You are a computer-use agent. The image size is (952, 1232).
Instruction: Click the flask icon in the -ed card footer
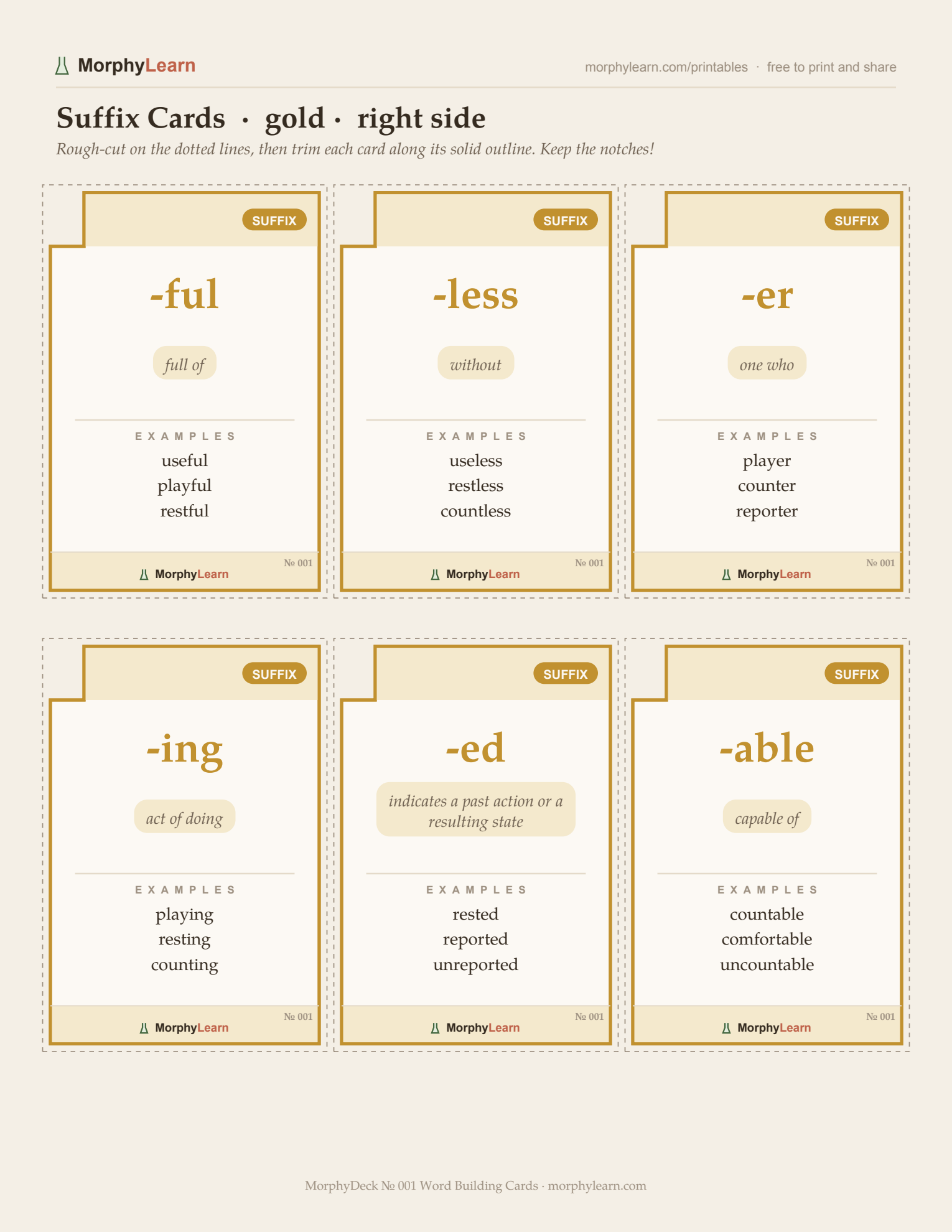(435, 1028)
